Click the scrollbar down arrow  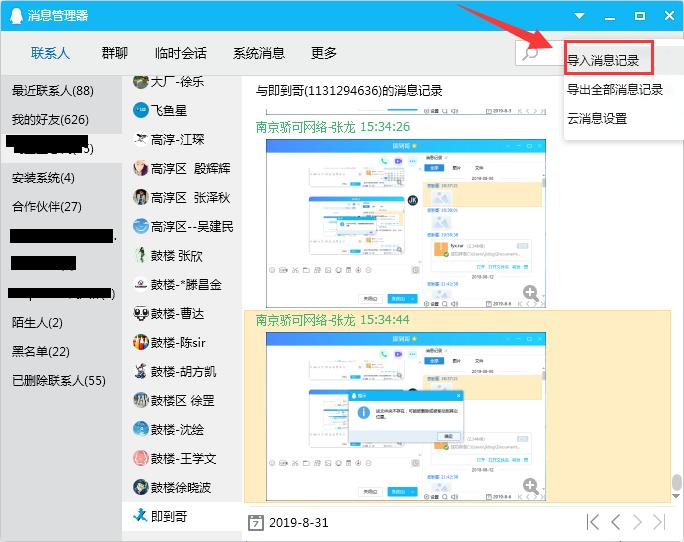[676, 496]
